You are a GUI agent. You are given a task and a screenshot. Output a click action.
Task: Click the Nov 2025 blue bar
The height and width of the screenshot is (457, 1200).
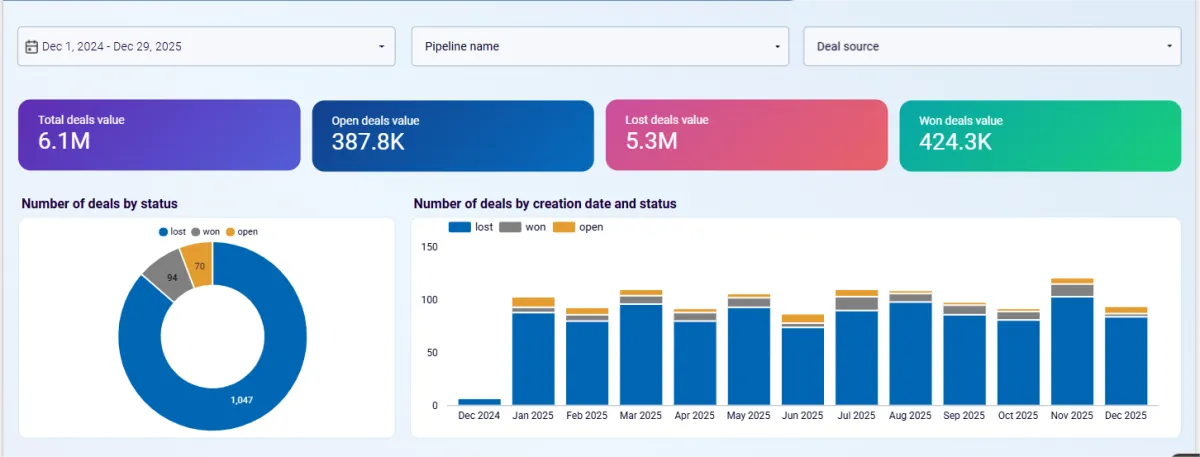[x=1072, y=350]
